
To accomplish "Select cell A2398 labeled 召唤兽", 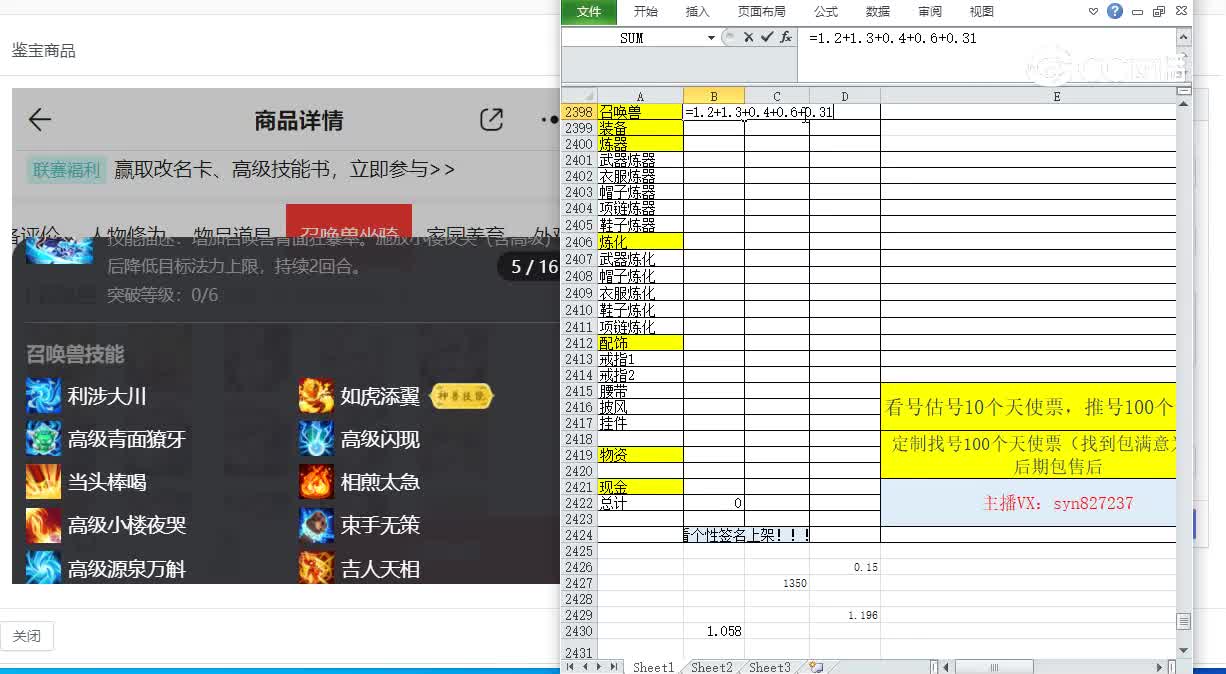I will click(640, 112).
